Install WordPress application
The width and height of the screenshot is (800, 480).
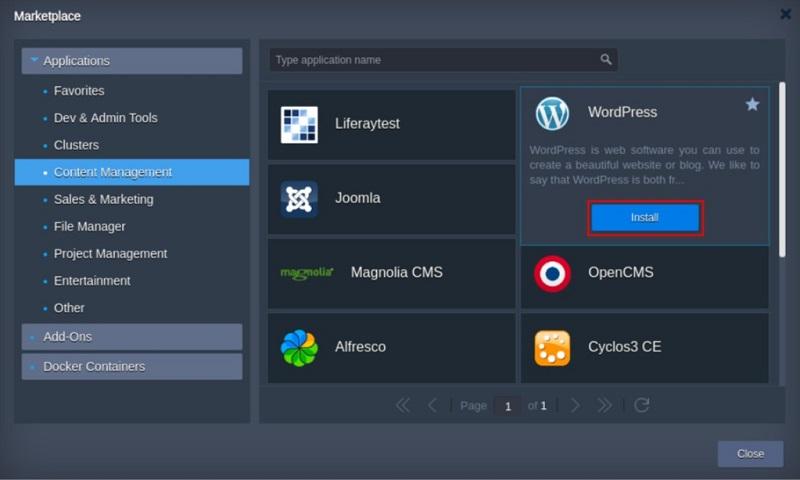[x=645, y=218]
